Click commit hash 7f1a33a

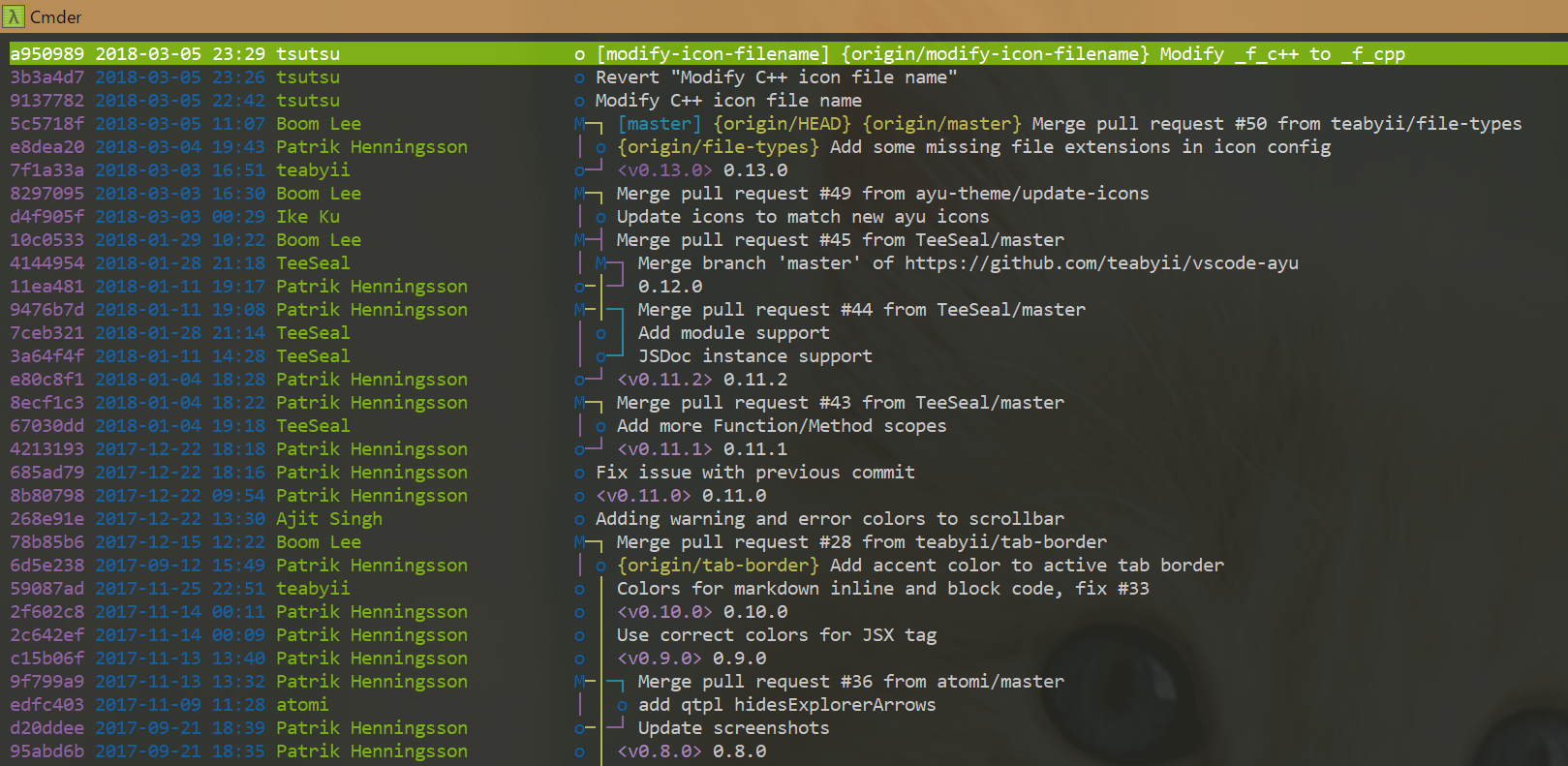(46, 170)
